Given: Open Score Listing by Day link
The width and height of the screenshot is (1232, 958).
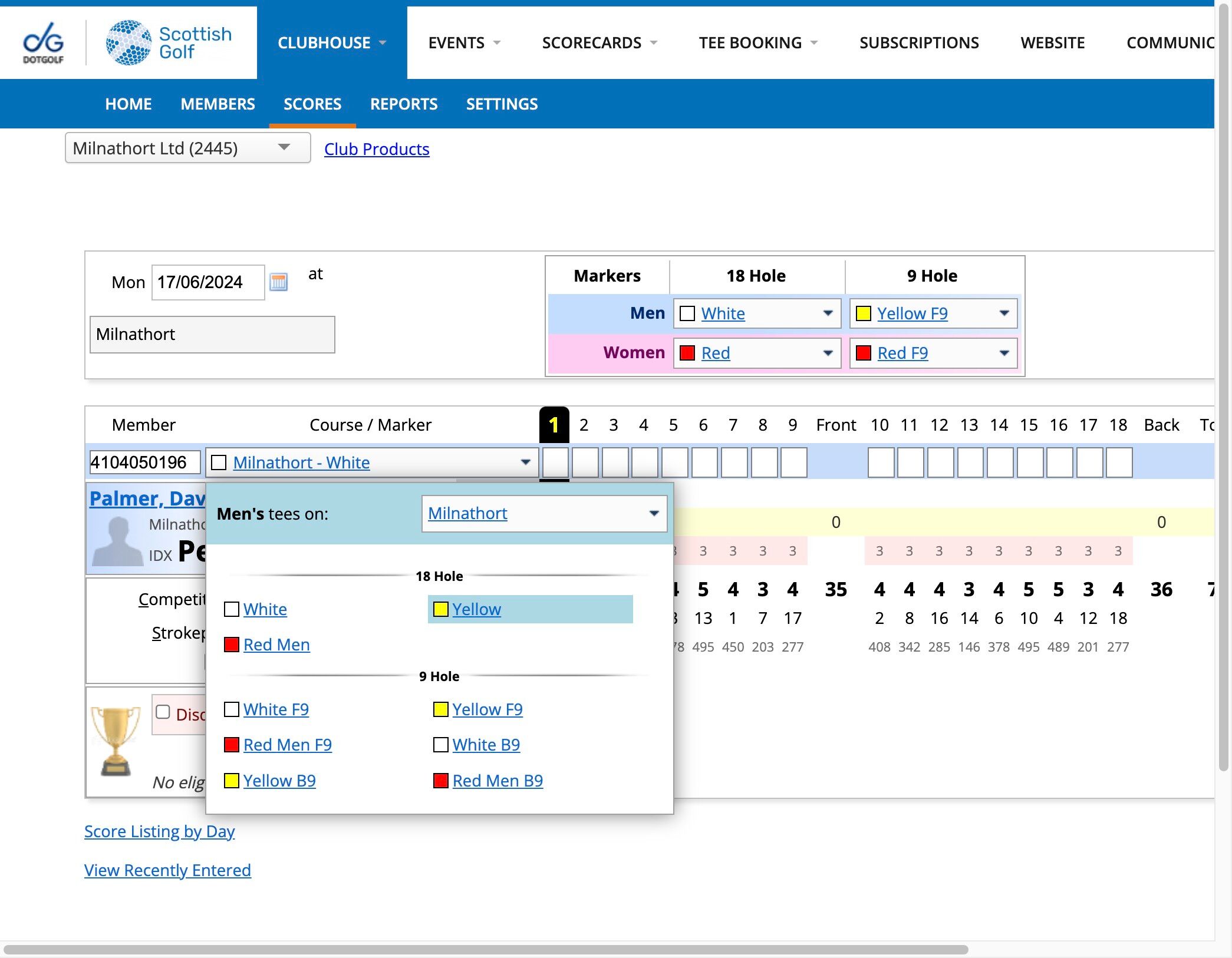Looking at the screenshot, I should point(159,831).
